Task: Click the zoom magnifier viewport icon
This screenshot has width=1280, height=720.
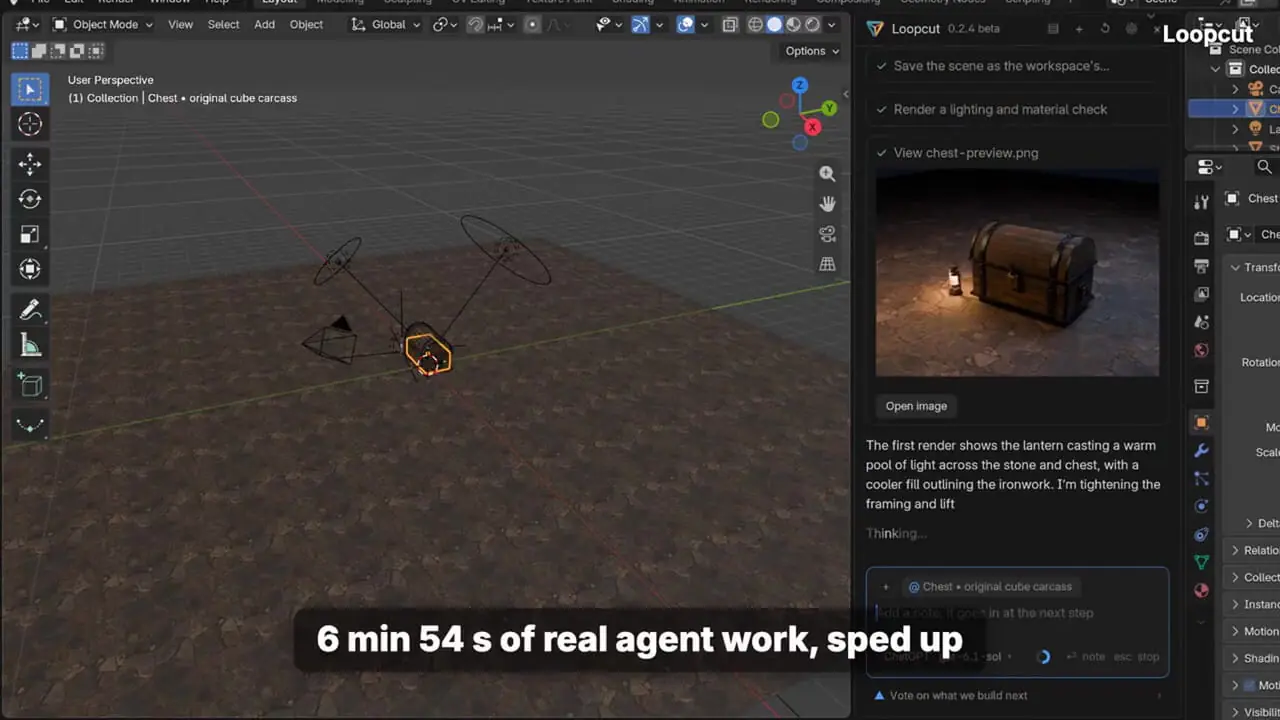Action: [827, 174]
